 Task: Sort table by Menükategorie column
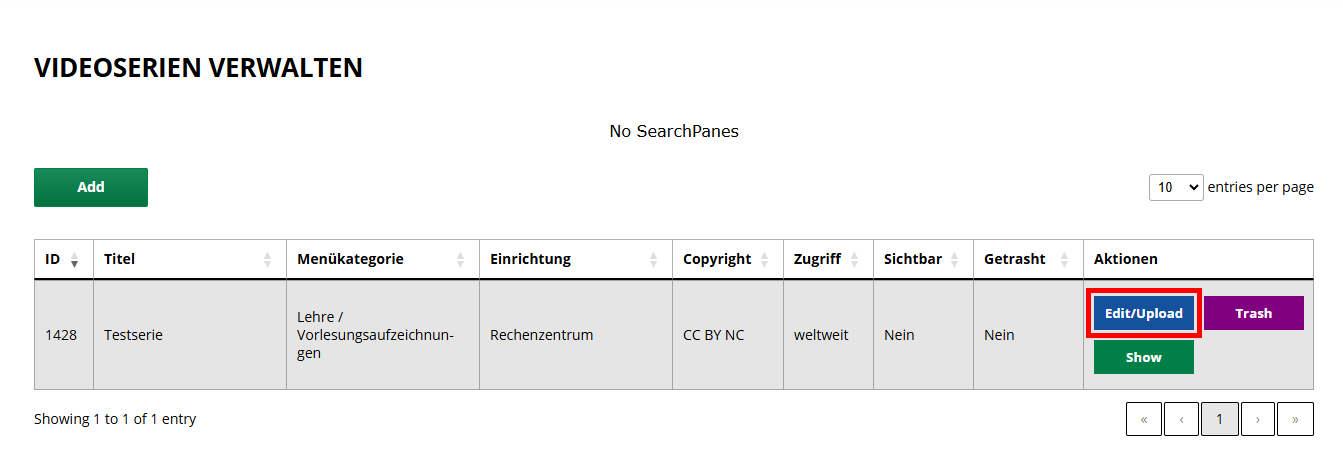[x=382, y=259]
